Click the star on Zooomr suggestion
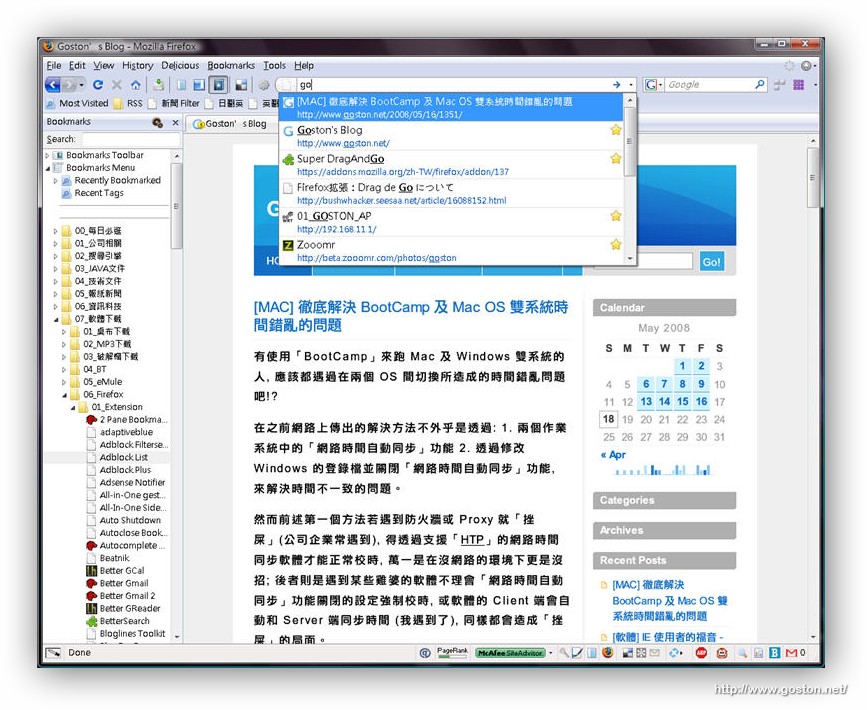This screenshot has width=867, height=710. [x=615, y=244]
